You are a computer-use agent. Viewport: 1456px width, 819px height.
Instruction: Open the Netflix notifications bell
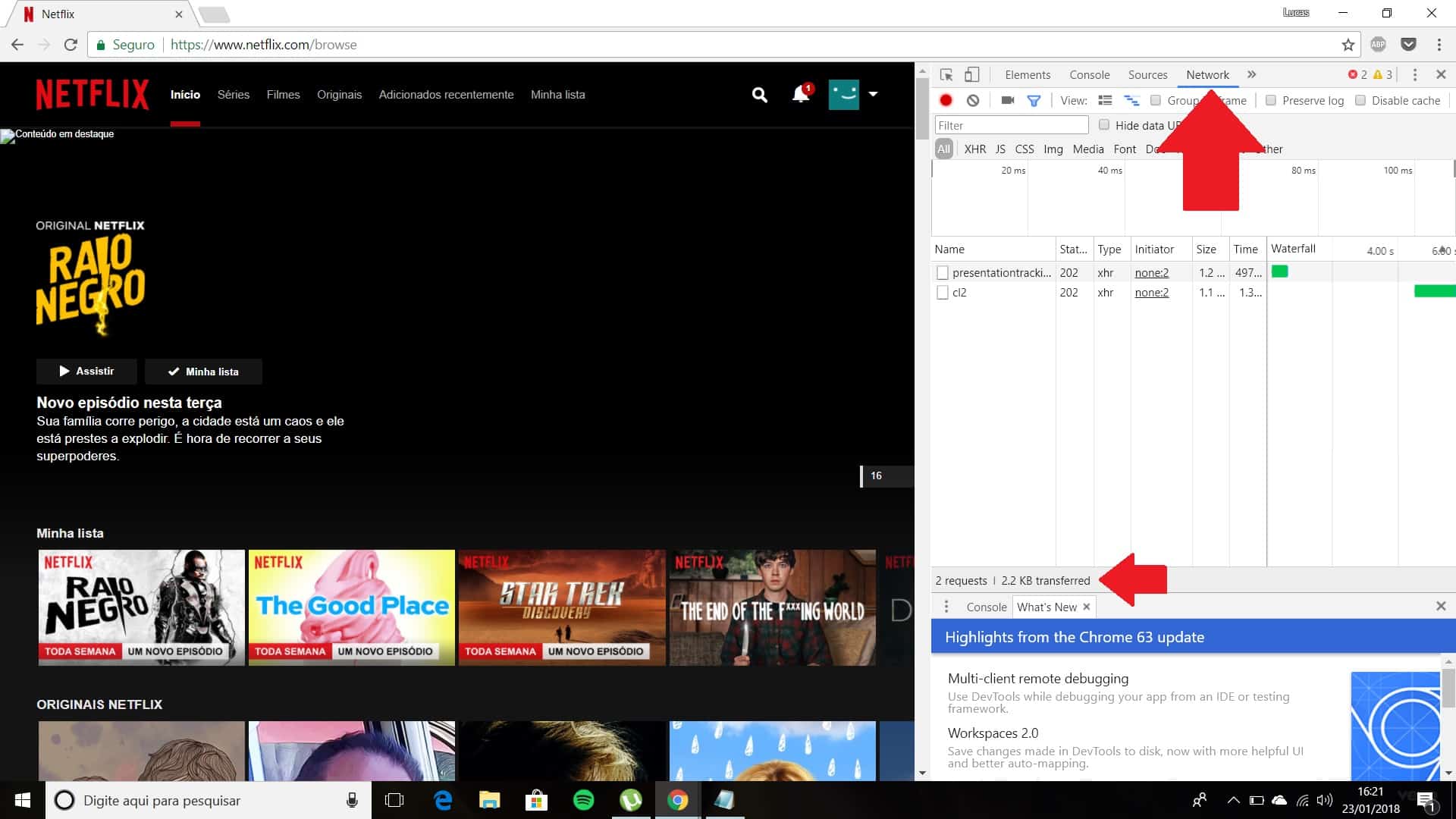pos(802,94)
